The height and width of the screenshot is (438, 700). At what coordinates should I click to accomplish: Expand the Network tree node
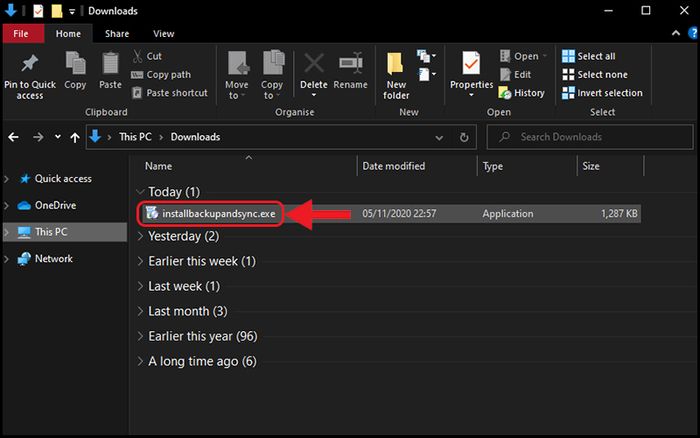6,259
